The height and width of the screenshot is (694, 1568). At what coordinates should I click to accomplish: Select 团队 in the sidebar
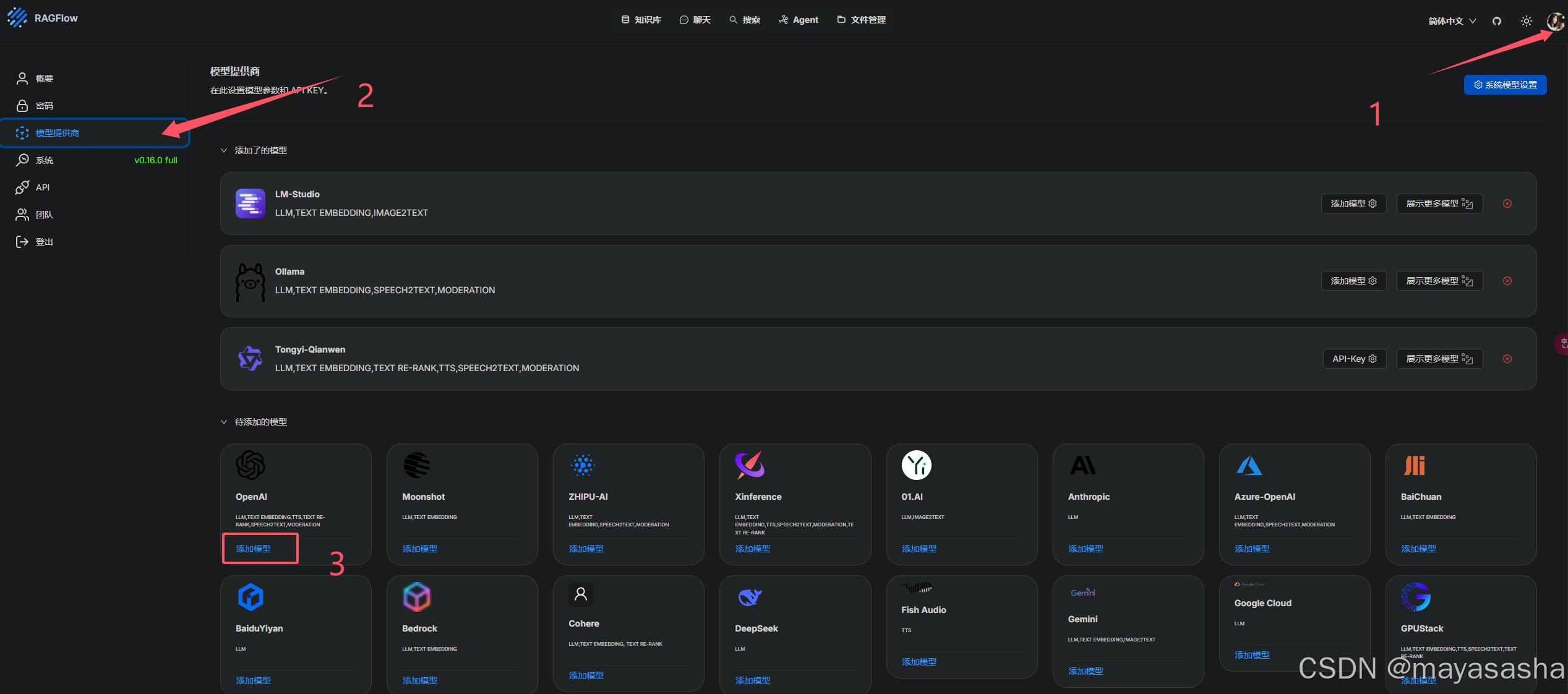click(95, 215)
